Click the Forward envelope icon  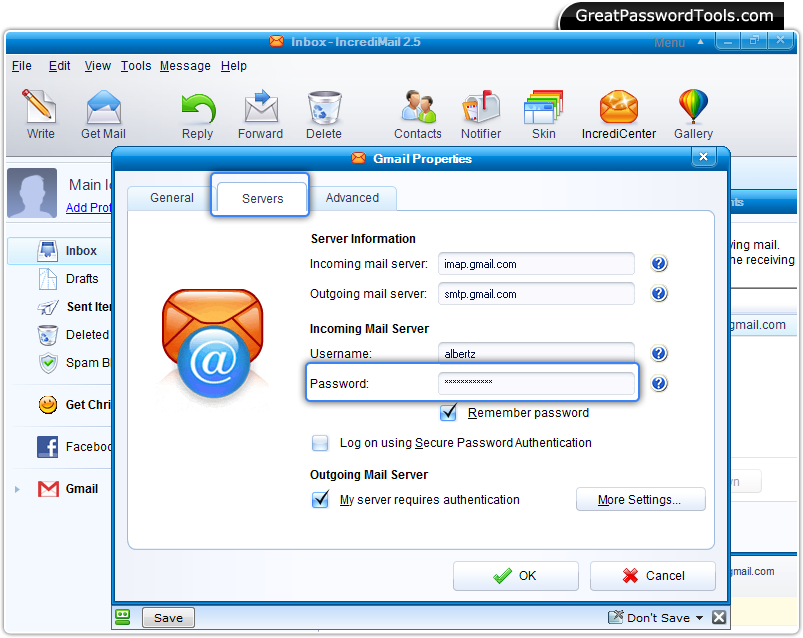point(261,107)
